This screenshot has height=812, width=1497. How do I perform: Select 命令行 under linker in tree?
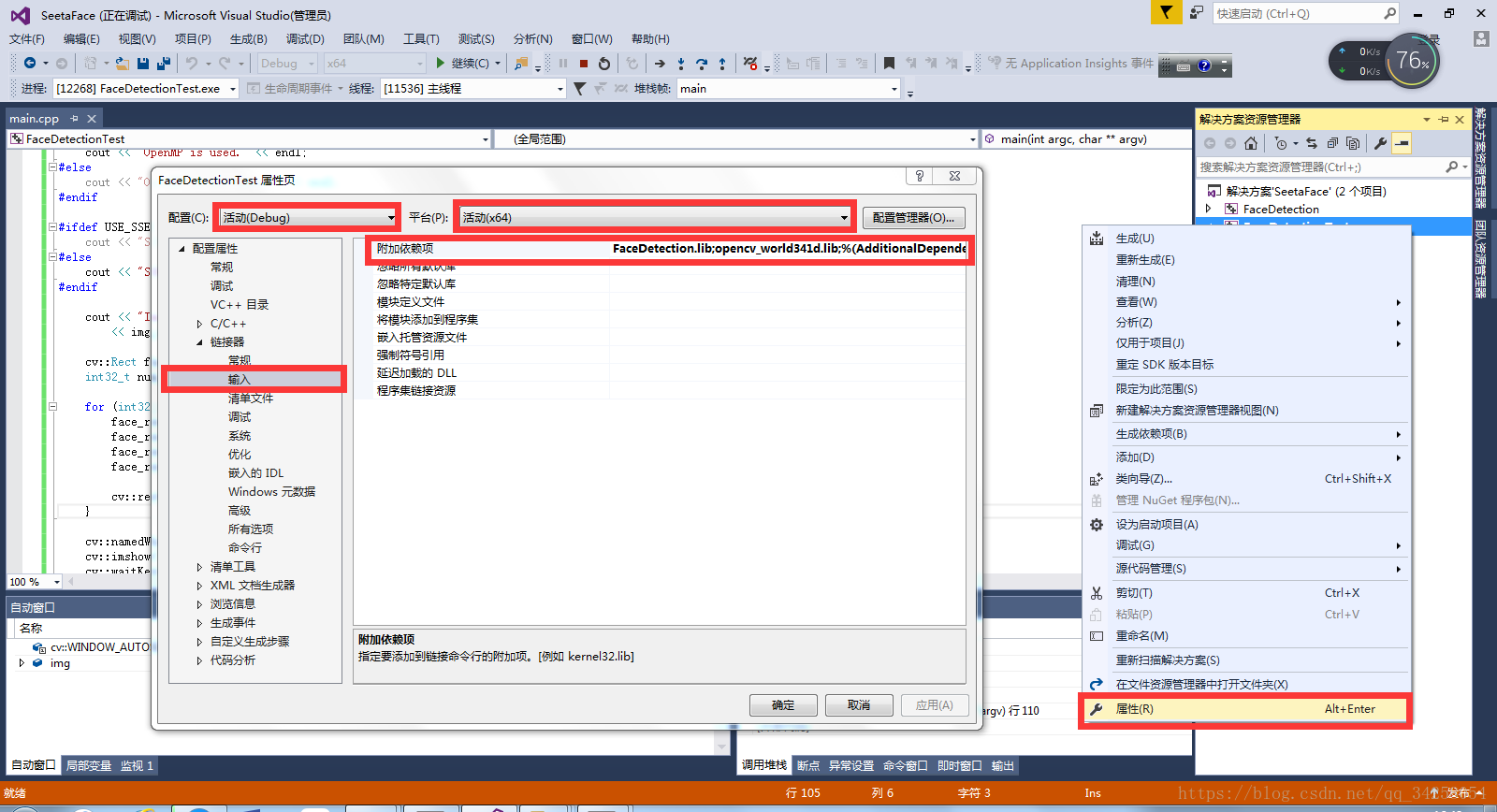click(x=245, y=548)
